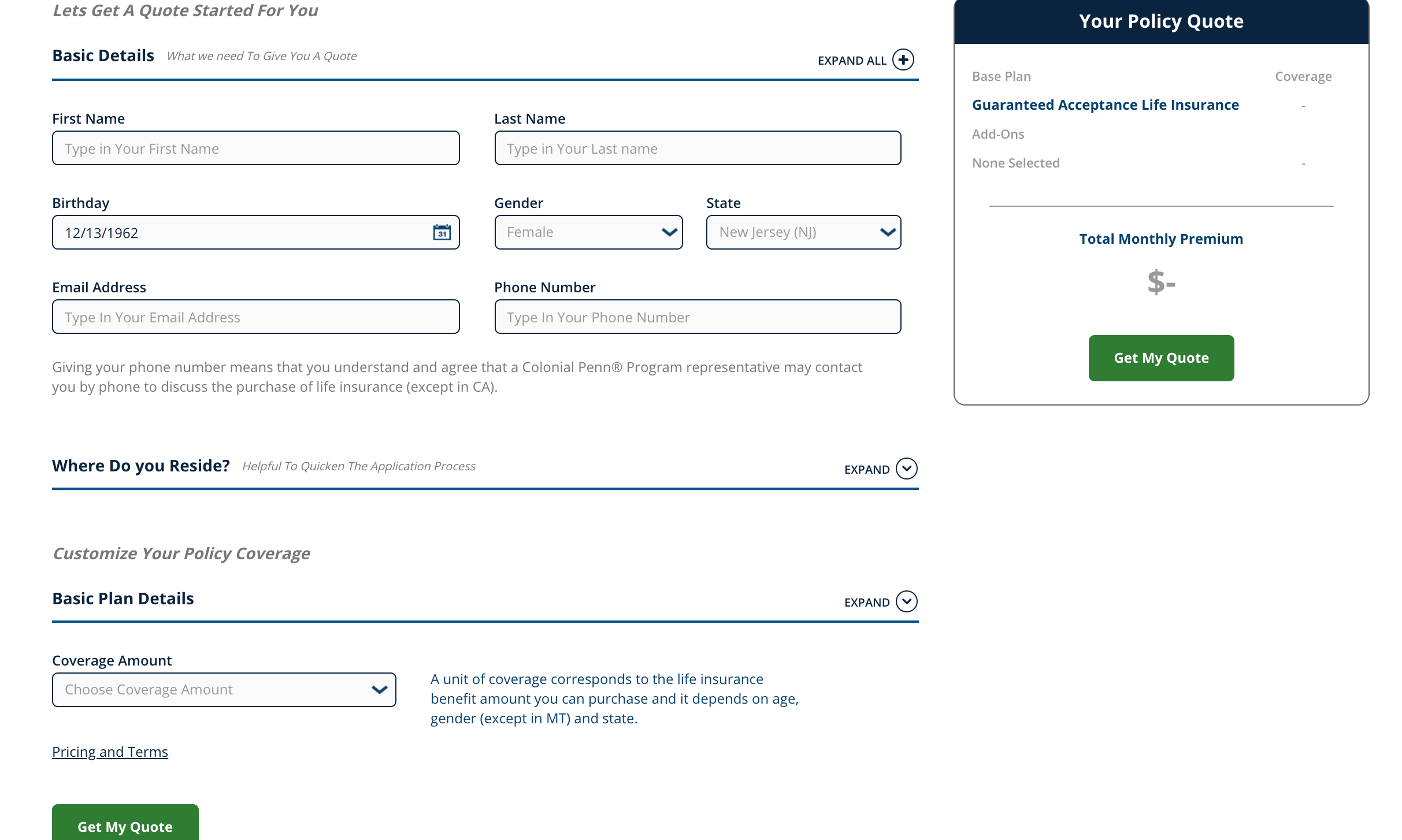Click the First Name input field
Viewport: 1402px width, 840px height.
[255, 148]
